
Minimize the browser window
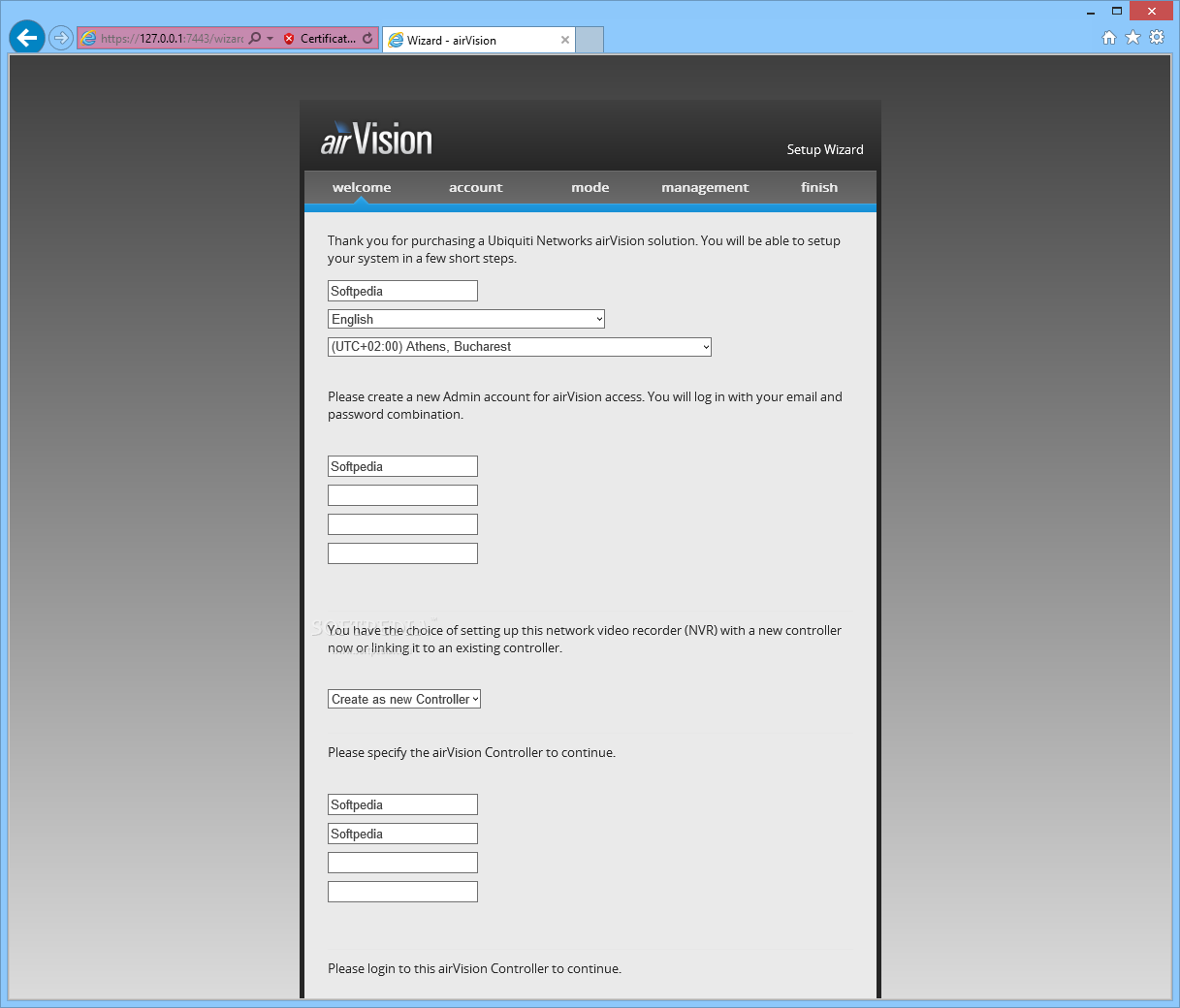1092,12
